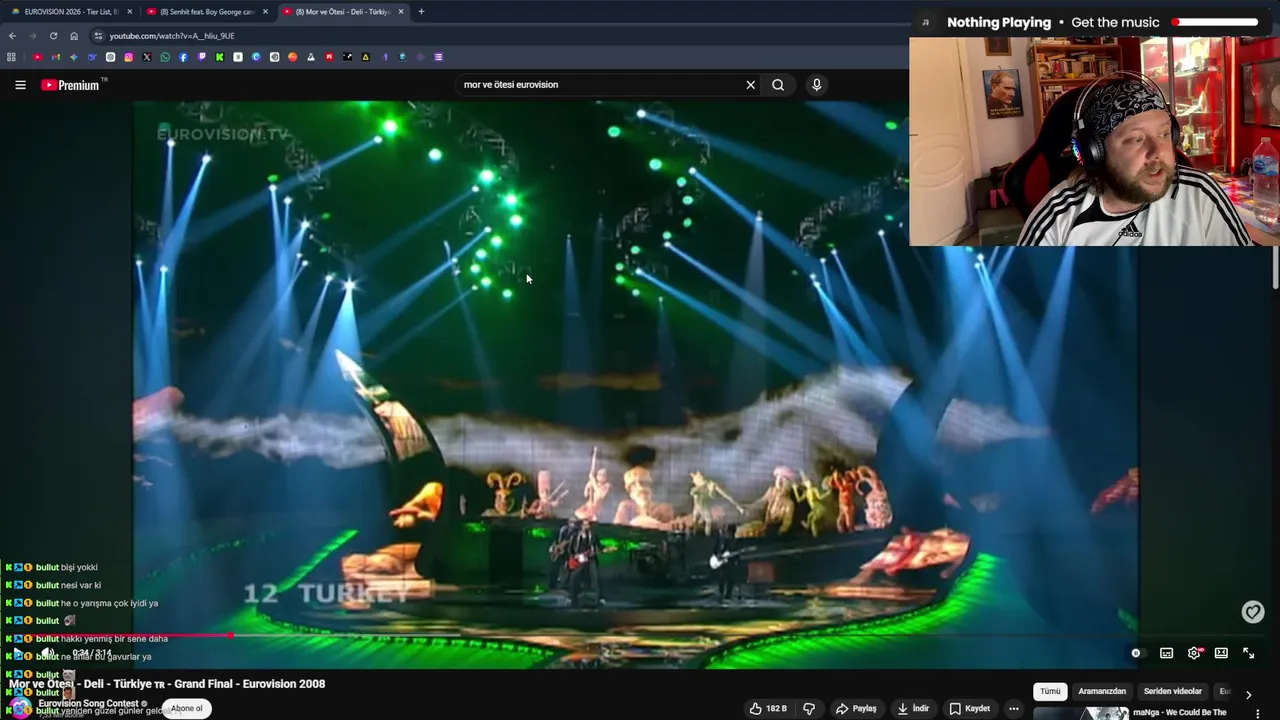Click the 'Nothing Playing' music overlay text
This screenshot has width=1280, height=720.
point(999,22)
